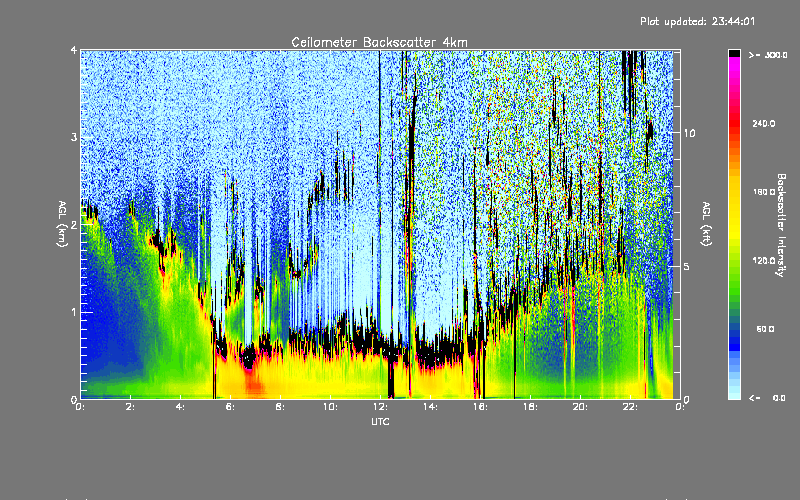Image resolution: width=800 pixels, height=500 pixels.
Task: Click the "8:" tick on UTC axis
Action: pyautogui.click(x=280, y=407)
